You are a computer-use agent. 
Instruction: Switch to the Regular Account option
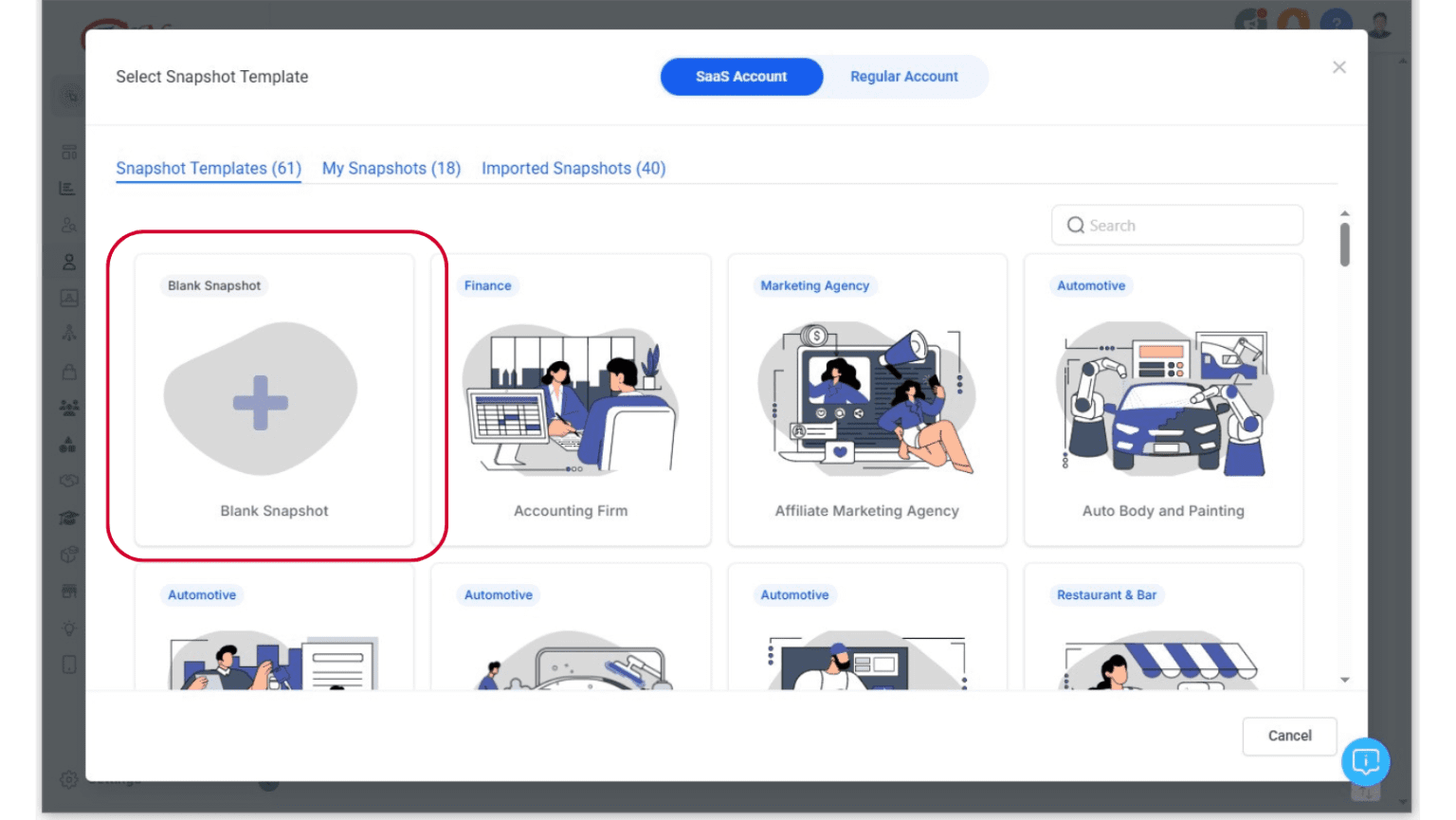click(904, 77)
